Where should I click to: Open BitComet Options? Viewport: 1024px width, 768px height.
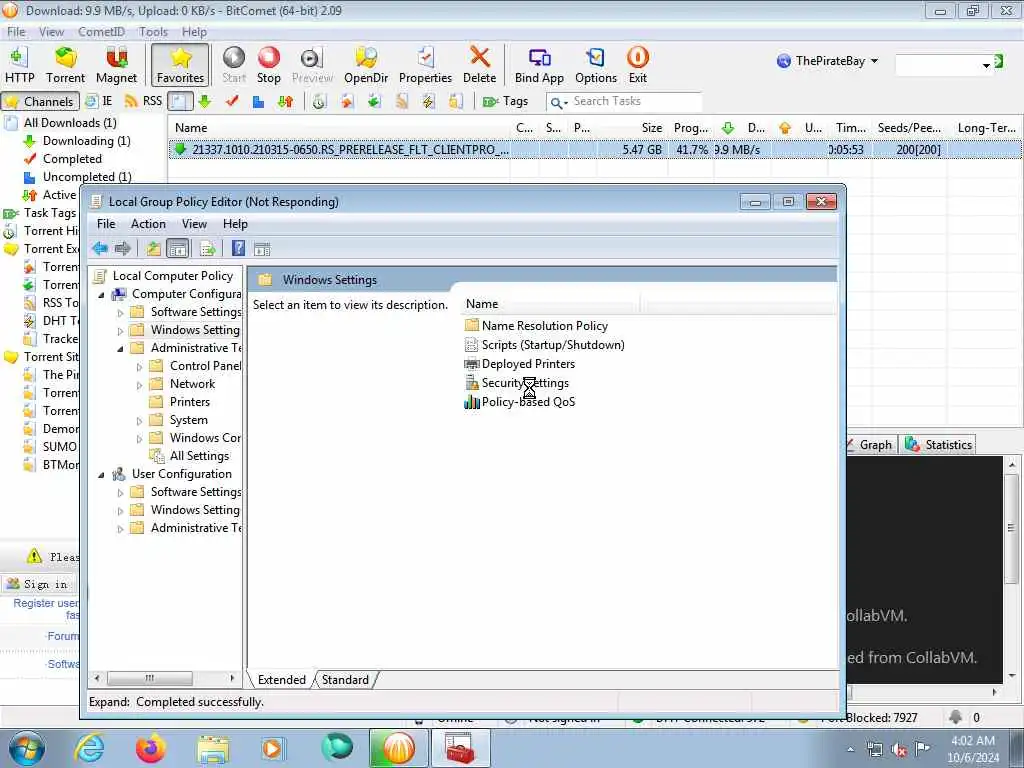point(596,65)
